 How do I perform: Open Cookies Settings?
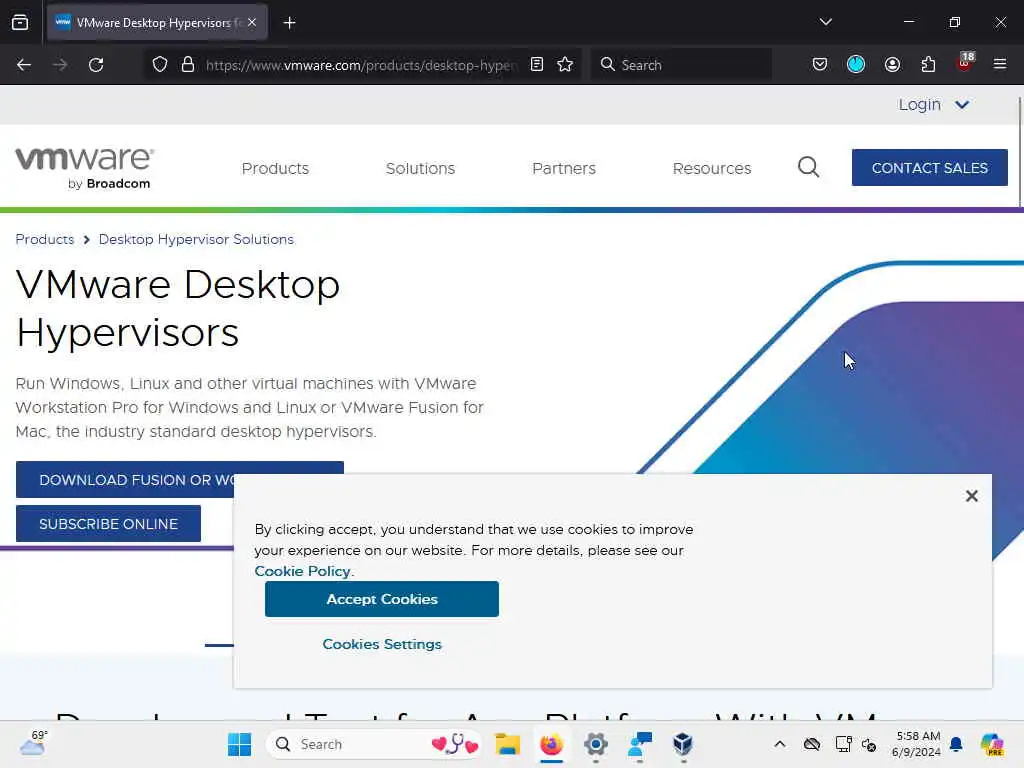pyautogui.click(x=382, y=644)
